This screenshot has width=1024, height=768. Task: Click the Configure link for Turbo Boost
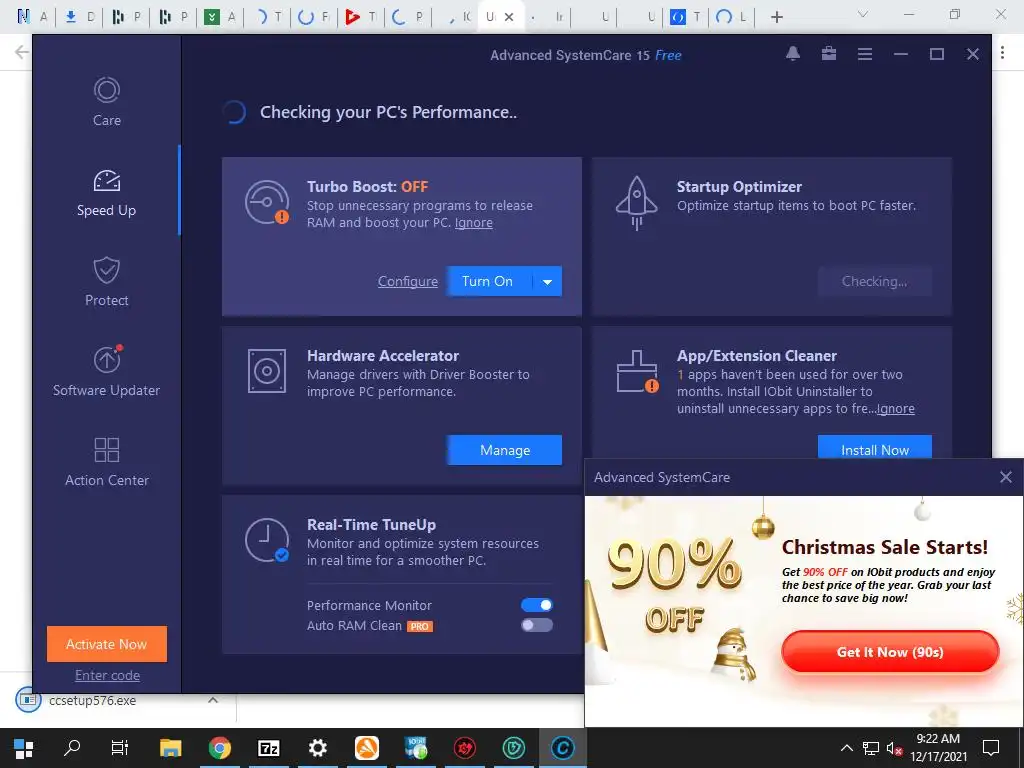click(x=408, y=281)
